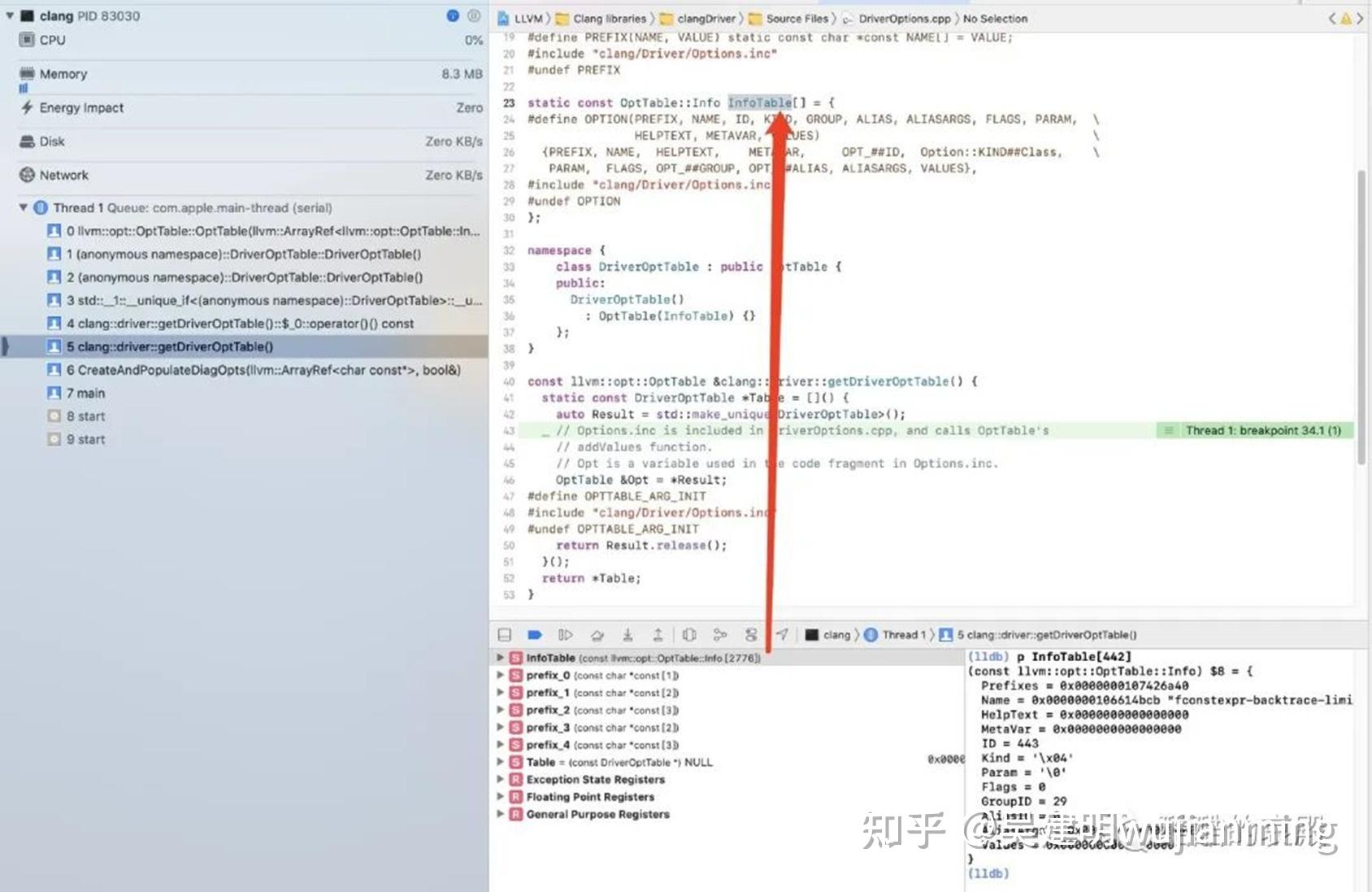
Task: Deactivate breakpoints with the blue breakpoint icon
Action: (x=534, y=635)
